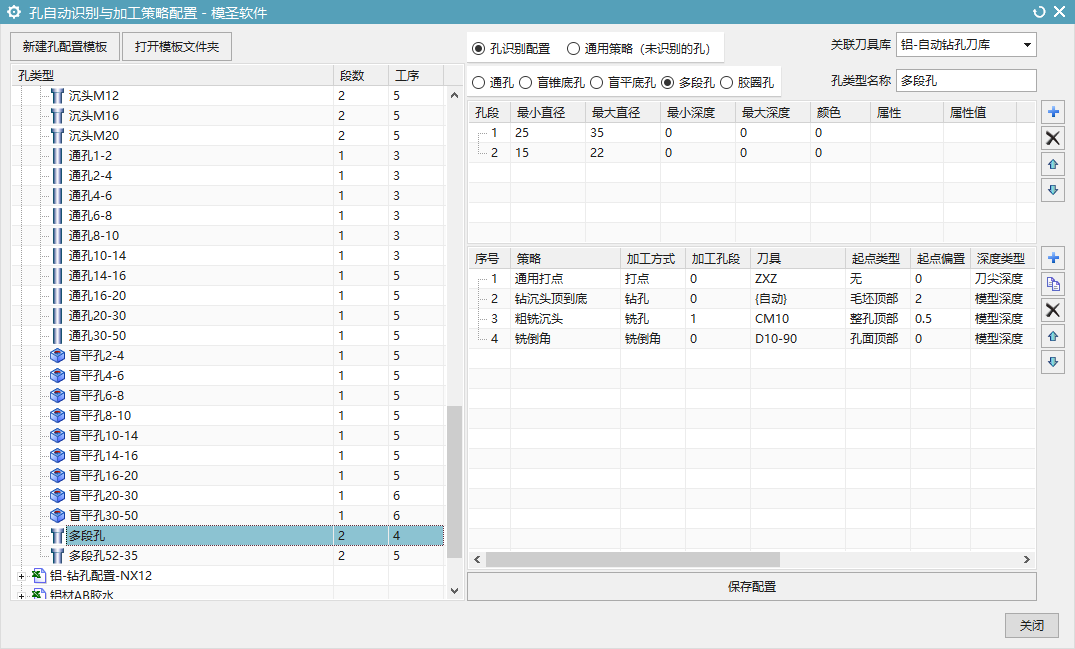The height and width of the screenshot is (649, 1075).
Task: Select the 孔识别配置 radio button
Action: [x=479, y=49]
